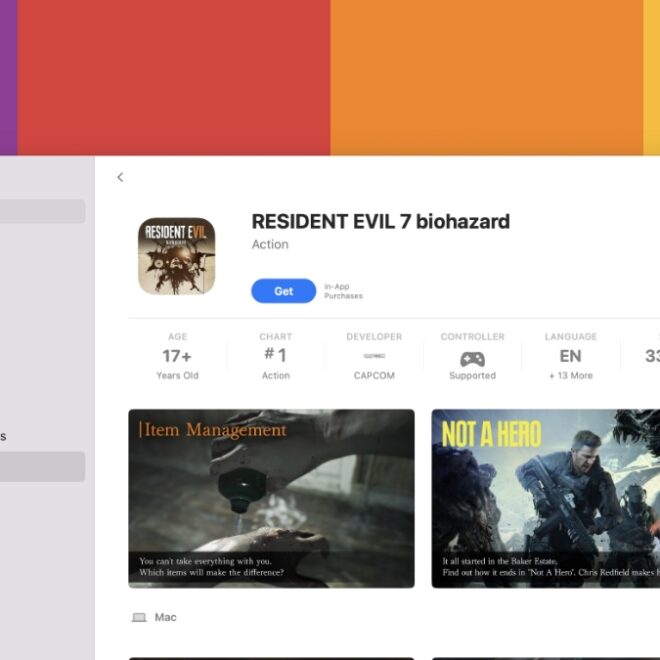The width and height of the screenshot is (660, 660).
Task: Select the Mac laptop platform icon
Action: tap(139, 617)
